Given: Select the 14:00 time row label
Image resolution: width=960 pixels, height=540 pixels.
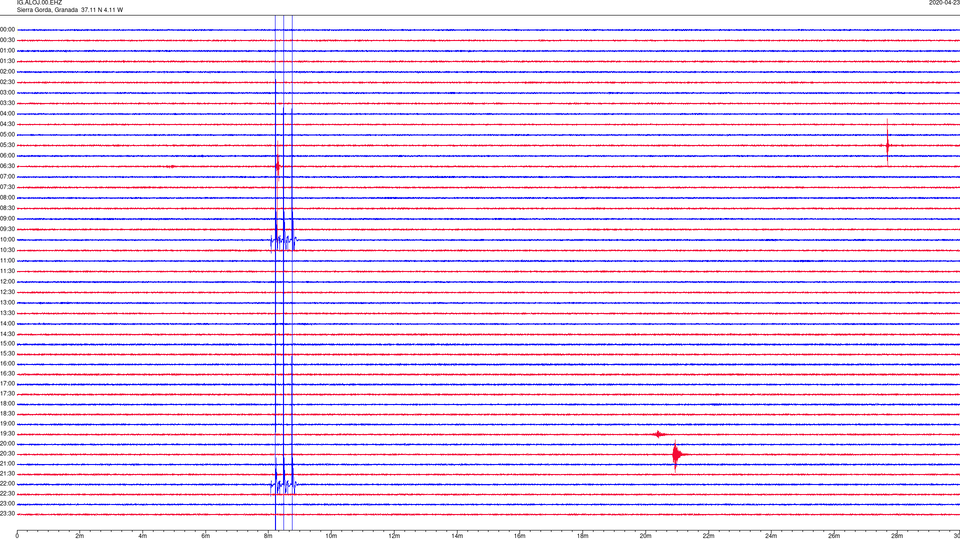Looking at the screenshot, I should click(x=7, y=324).
